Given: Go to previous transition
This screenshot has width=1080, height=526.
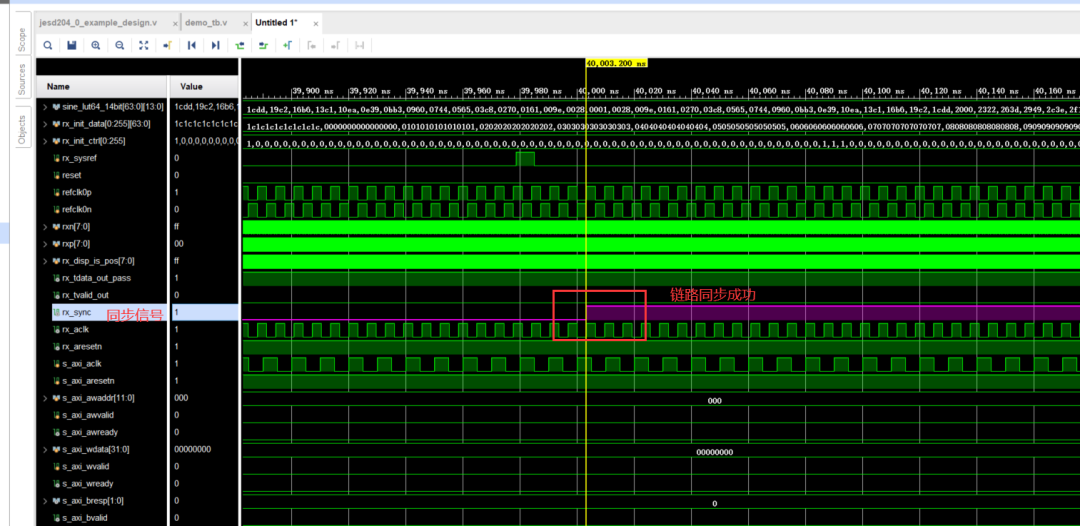Looking at the screenshot, I should (x=240, y=45).
